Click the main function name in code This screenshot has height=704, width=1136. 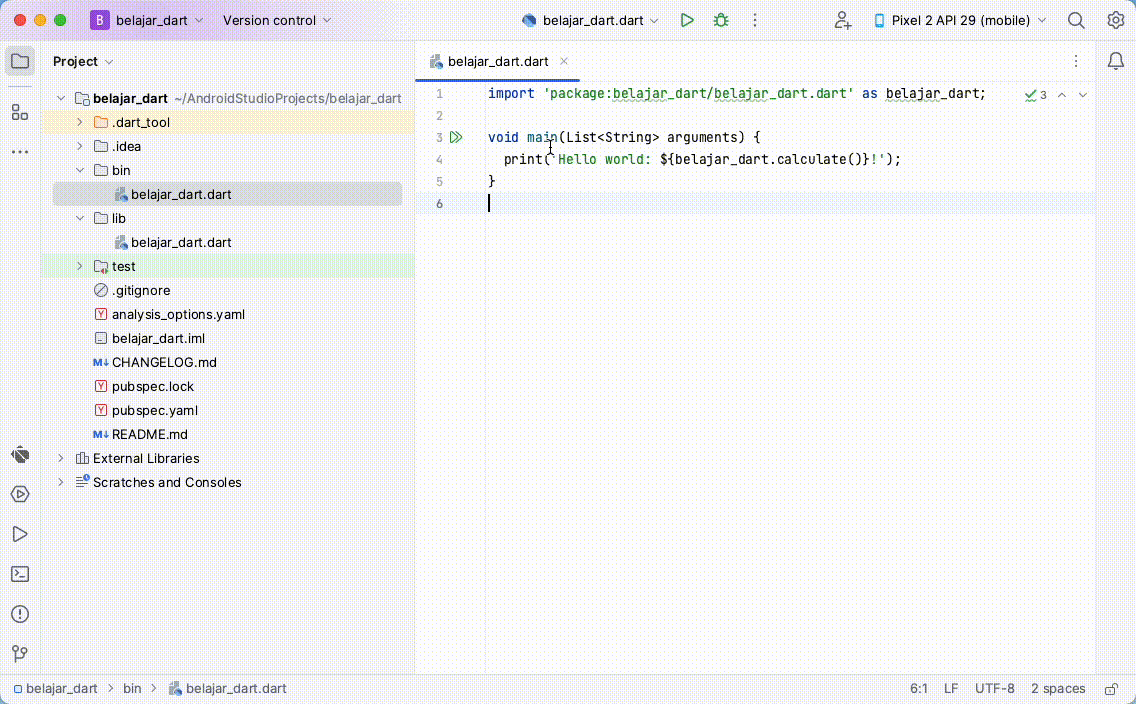click(x=542, y=138)
